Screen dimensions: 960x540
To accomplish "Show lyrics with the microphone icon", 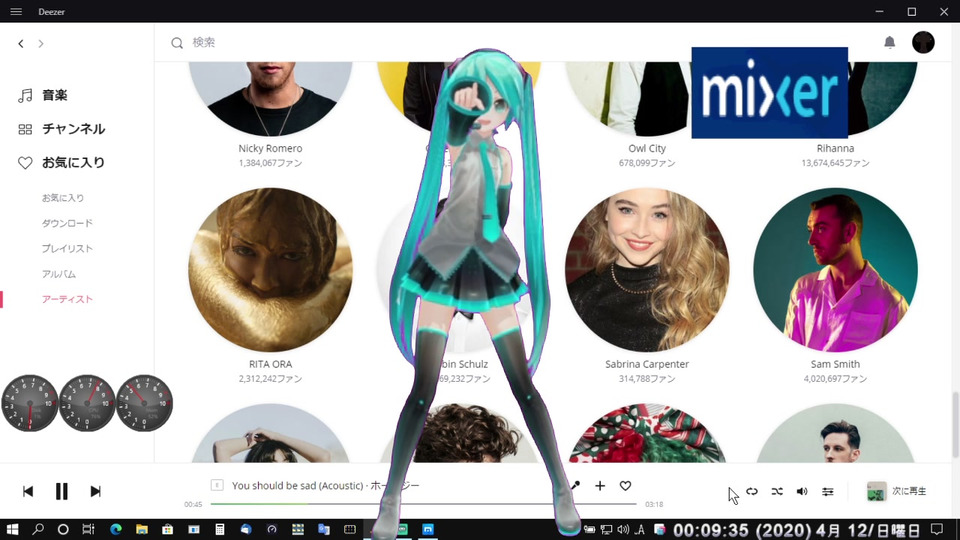I will (575, 486).
